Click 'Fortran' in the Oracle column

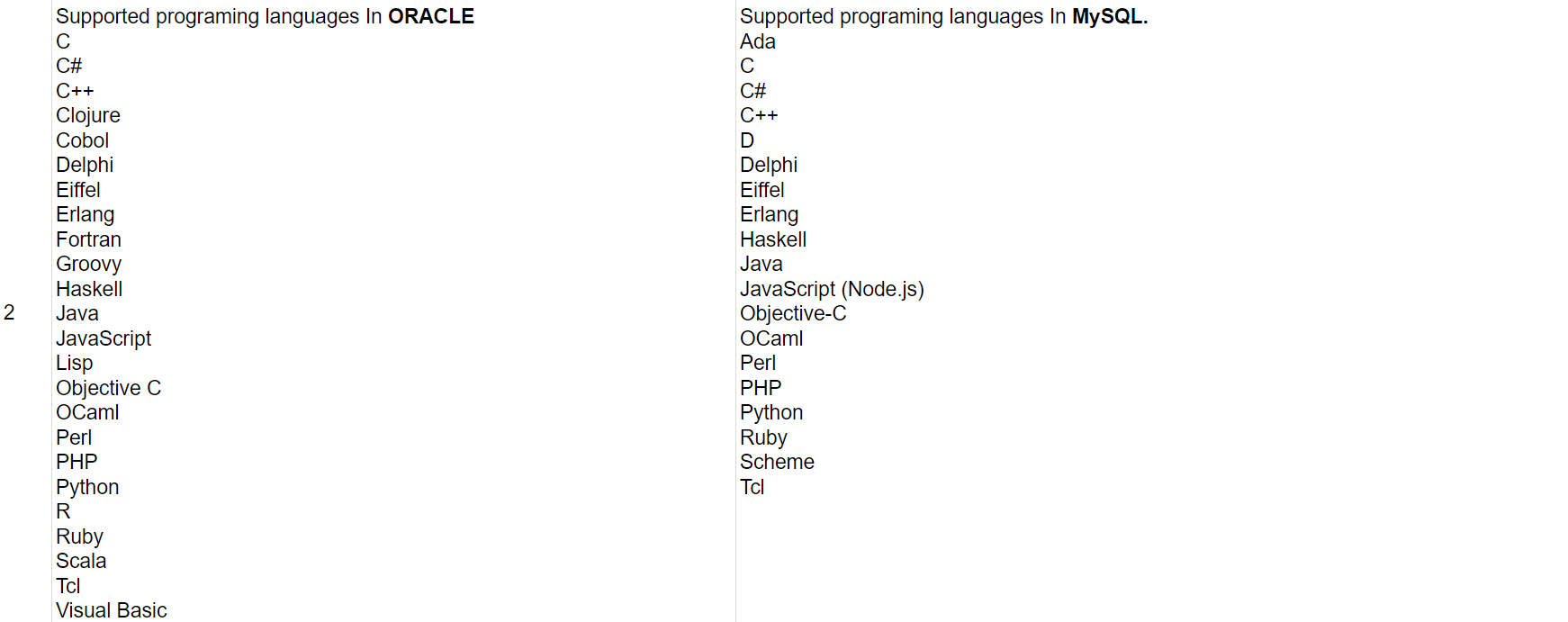[88, 239]
